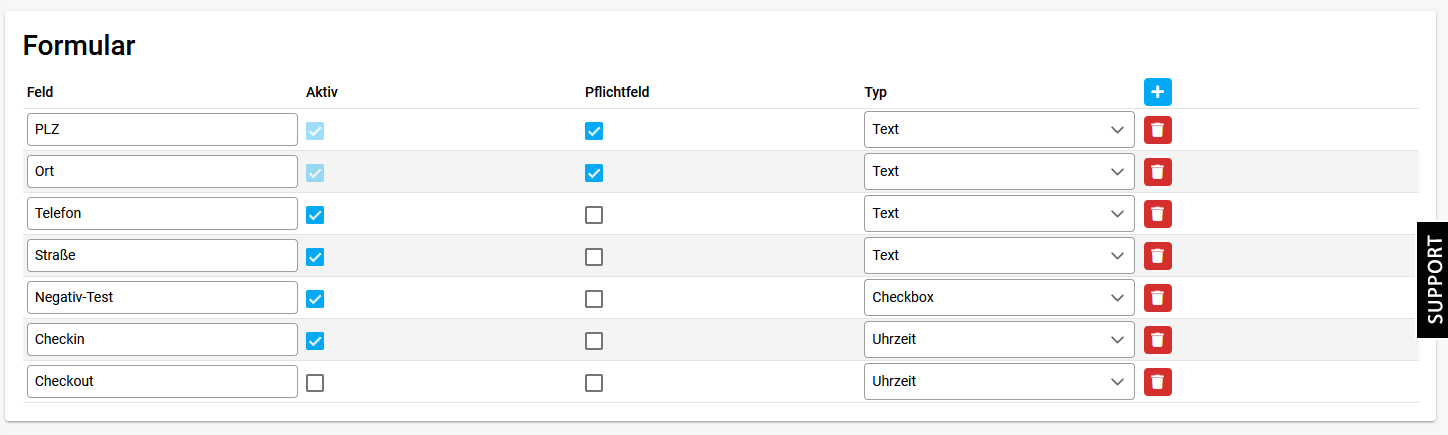The height and width of the screenshot is (435, 1448).
Task: Remove the Negativ-Test field via trash icon
Action: click(1158, 298)
